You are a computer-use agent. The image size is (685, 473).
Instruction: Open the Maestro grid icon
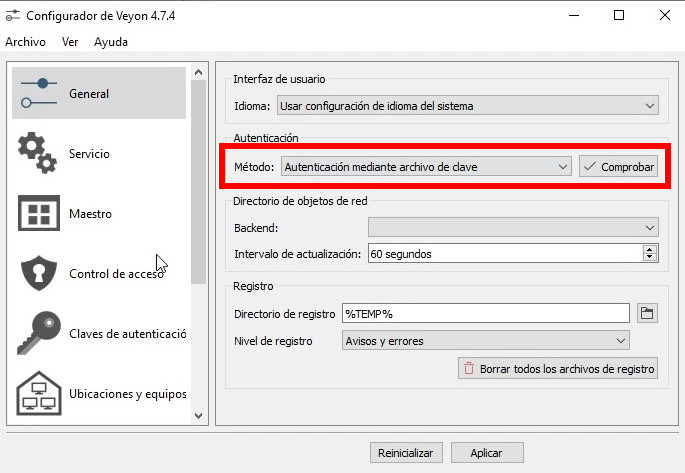(39, 213)
